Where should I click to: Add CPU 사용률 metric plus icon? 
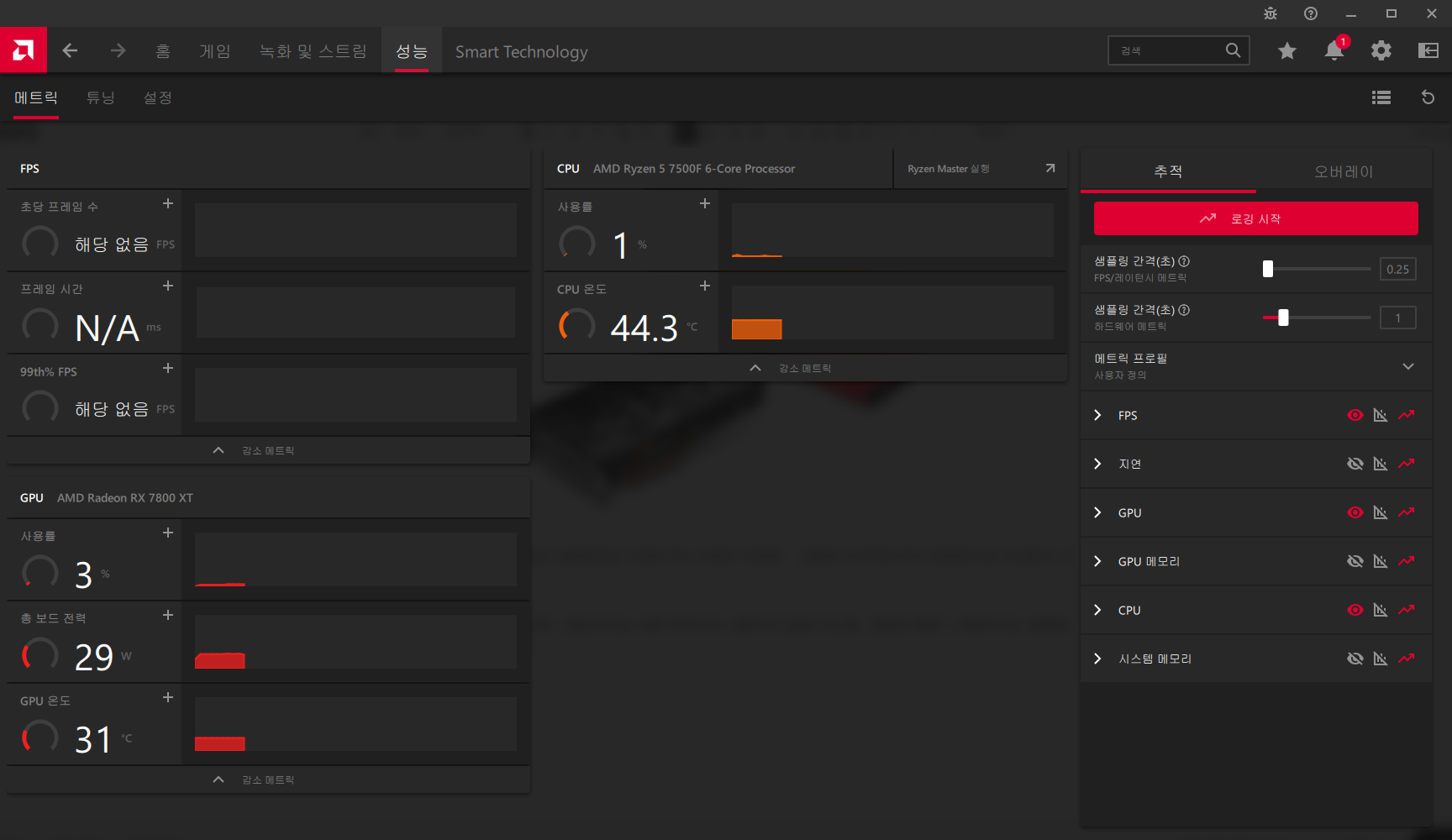pyautogui.click(x=705, y=203)
